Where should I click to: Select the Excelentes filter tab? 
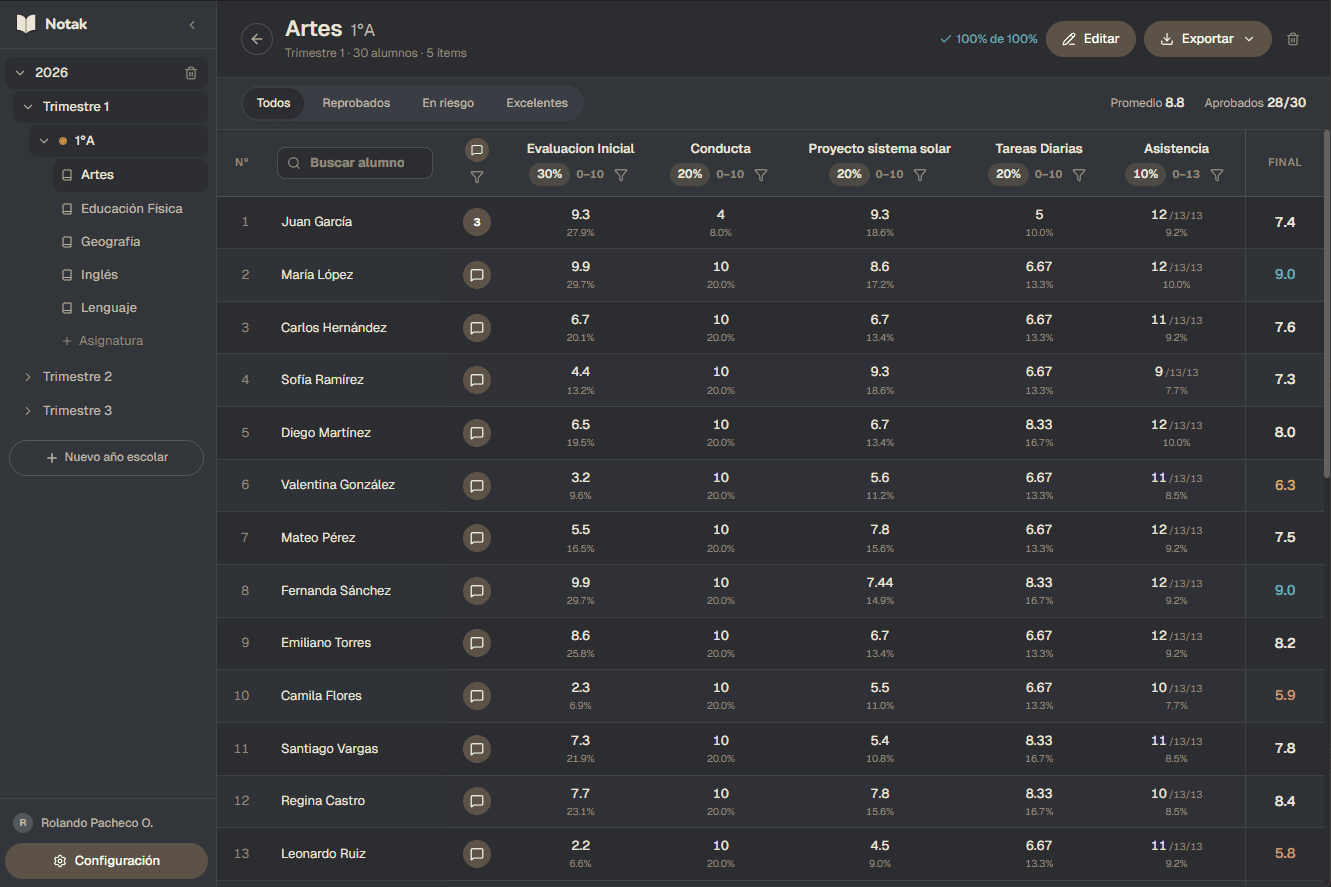tap(537, 103)
